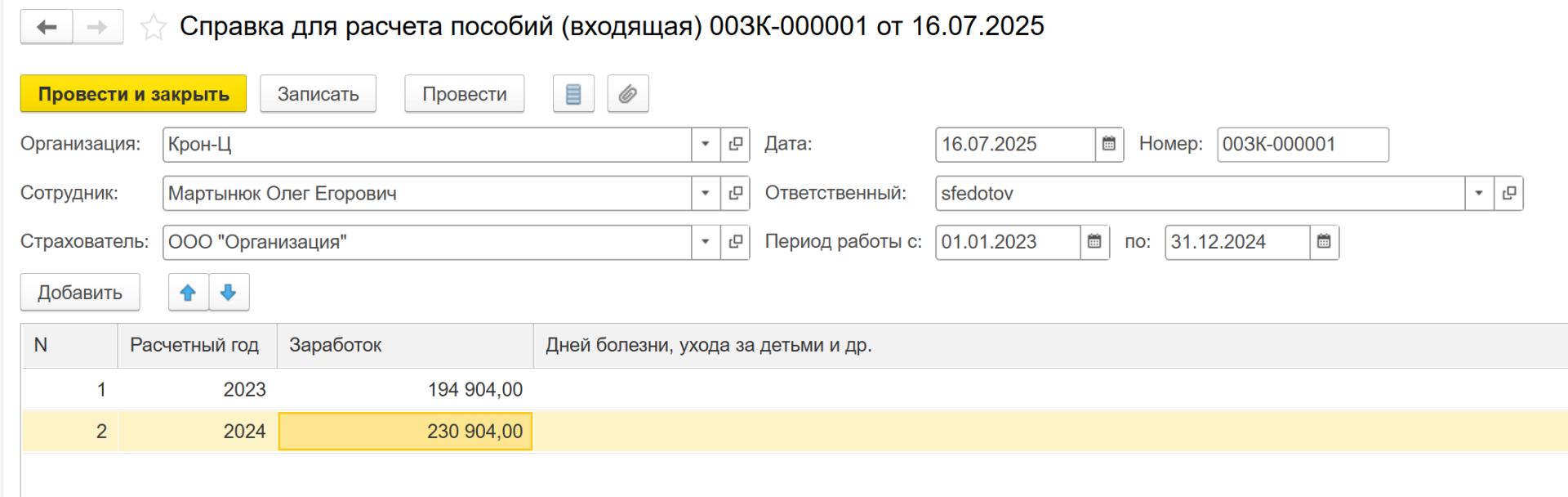Select the Дней болезни, ухода за детьми header
This screenshot has height=497, width=1568.
click(1050, 345)
